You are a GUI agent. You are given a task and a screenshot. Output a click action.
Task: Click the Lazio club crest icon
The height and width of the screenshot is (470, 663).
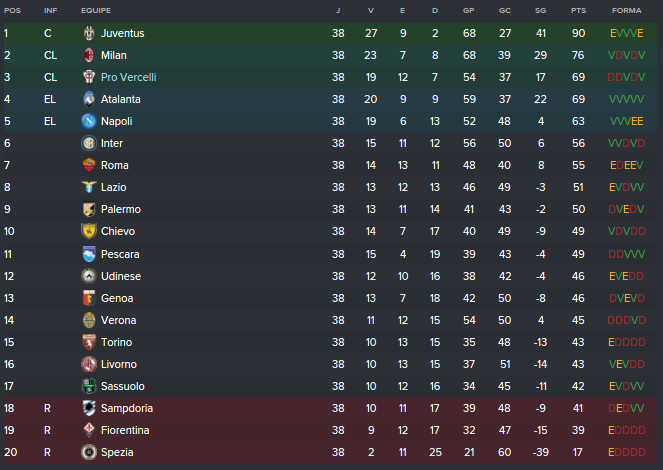pyautogui.click(x=89, y=187)
